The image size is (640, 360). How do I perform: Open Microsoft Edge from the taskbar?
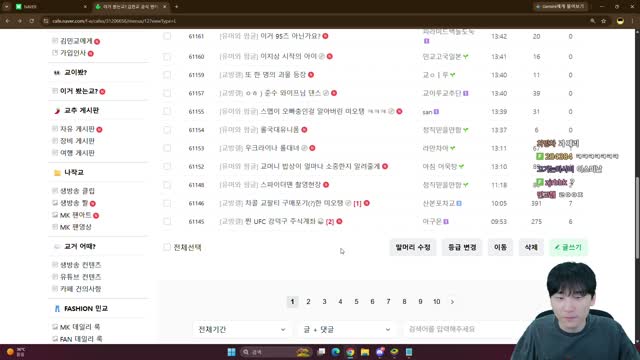pyautogui.click(x=336, y=352)
